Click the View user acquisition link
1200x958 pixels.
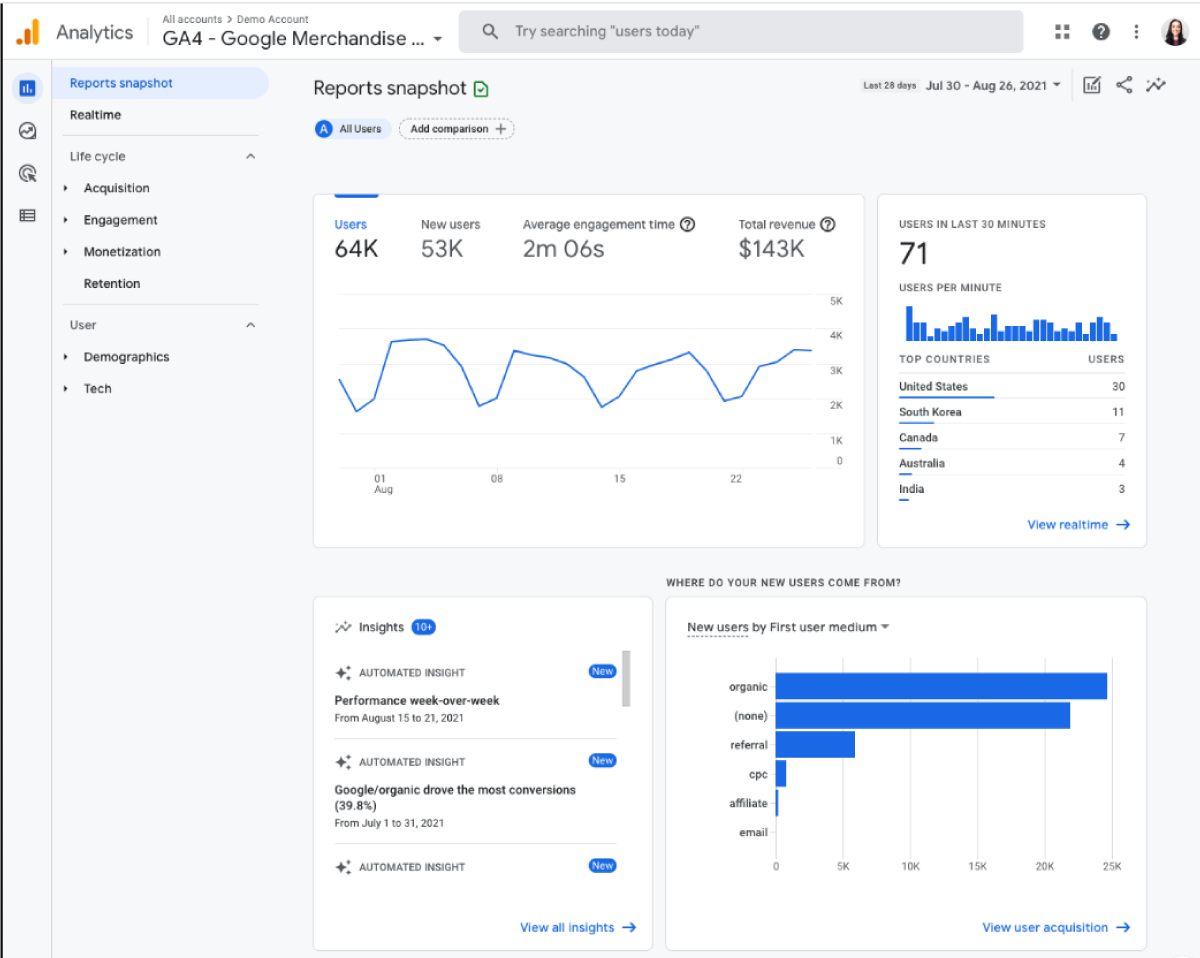(x=1056, y=927)
